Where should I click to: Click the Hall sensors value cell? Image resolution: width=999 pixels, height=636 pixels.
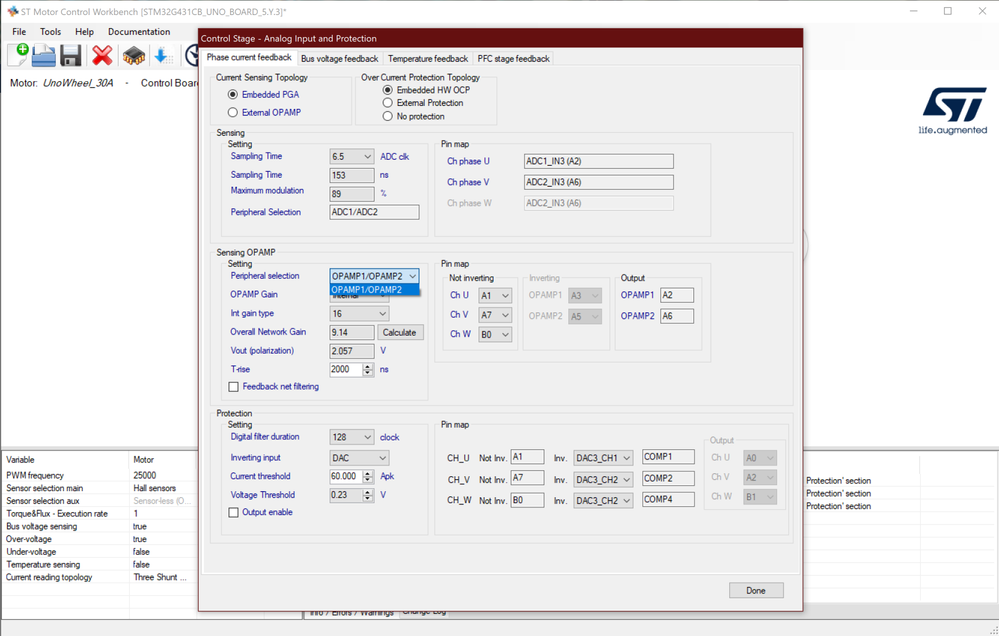(155, 488)
